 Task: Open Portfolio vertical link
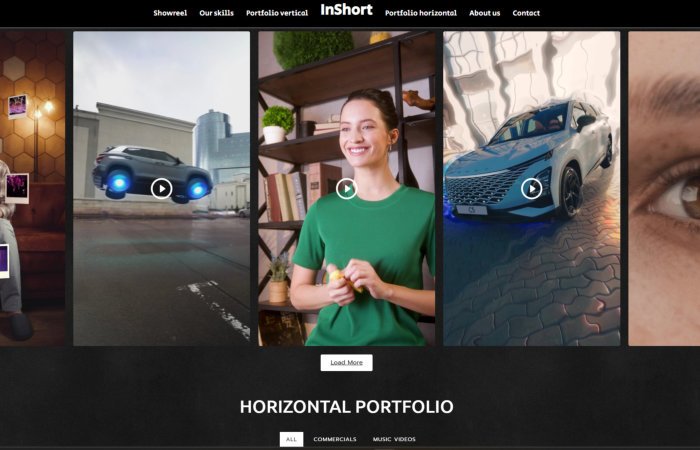click(277, 13)
